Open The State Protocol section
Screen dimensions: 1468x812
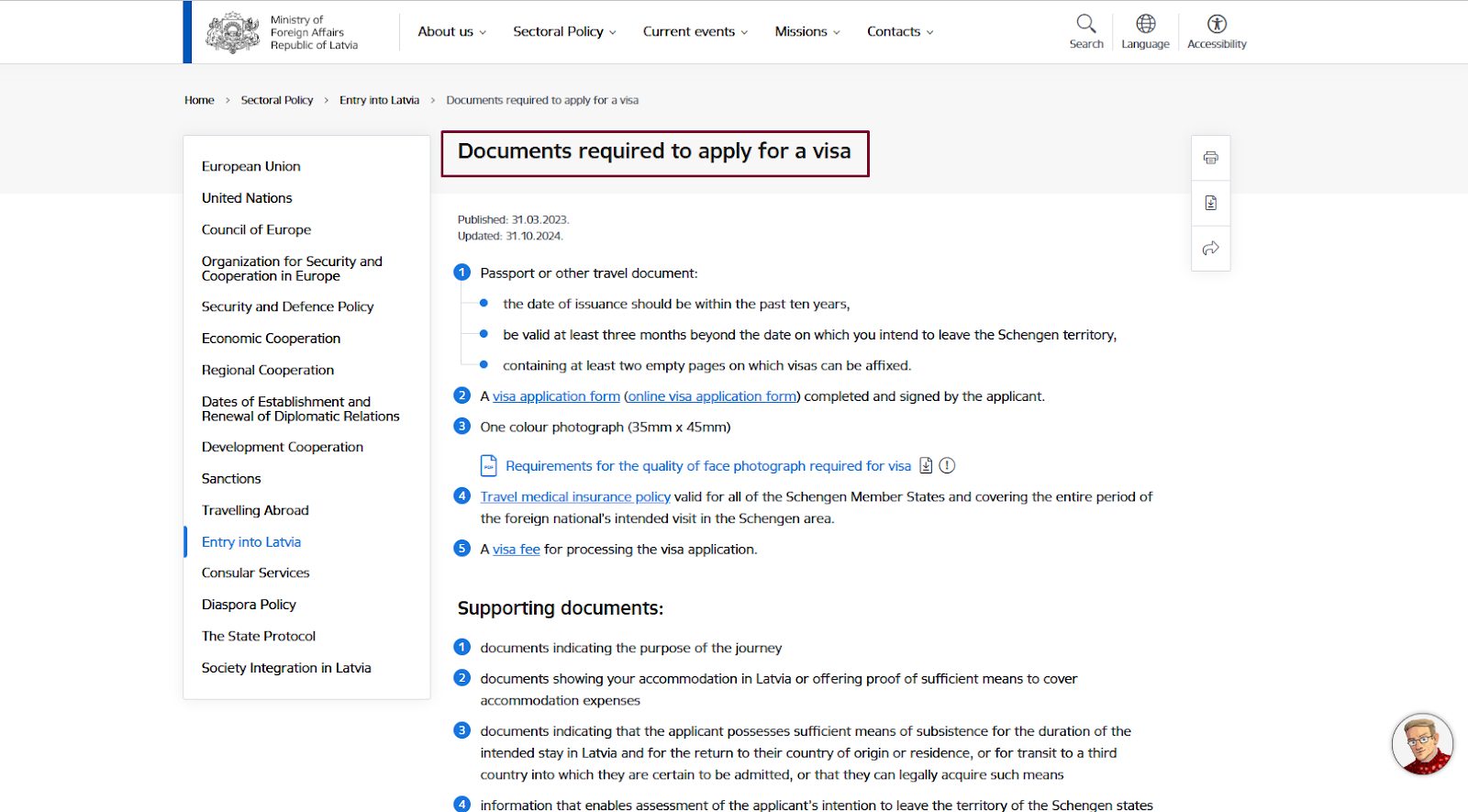(259, 636)
